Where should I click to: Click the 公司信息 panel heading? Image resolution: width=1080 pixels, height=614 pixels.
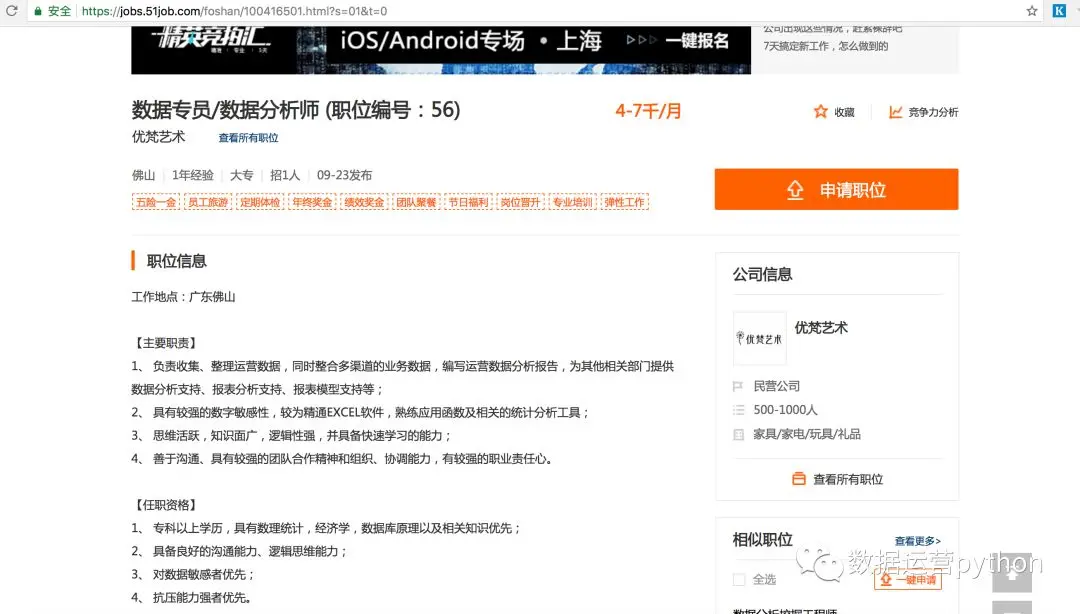coord(762,274)
